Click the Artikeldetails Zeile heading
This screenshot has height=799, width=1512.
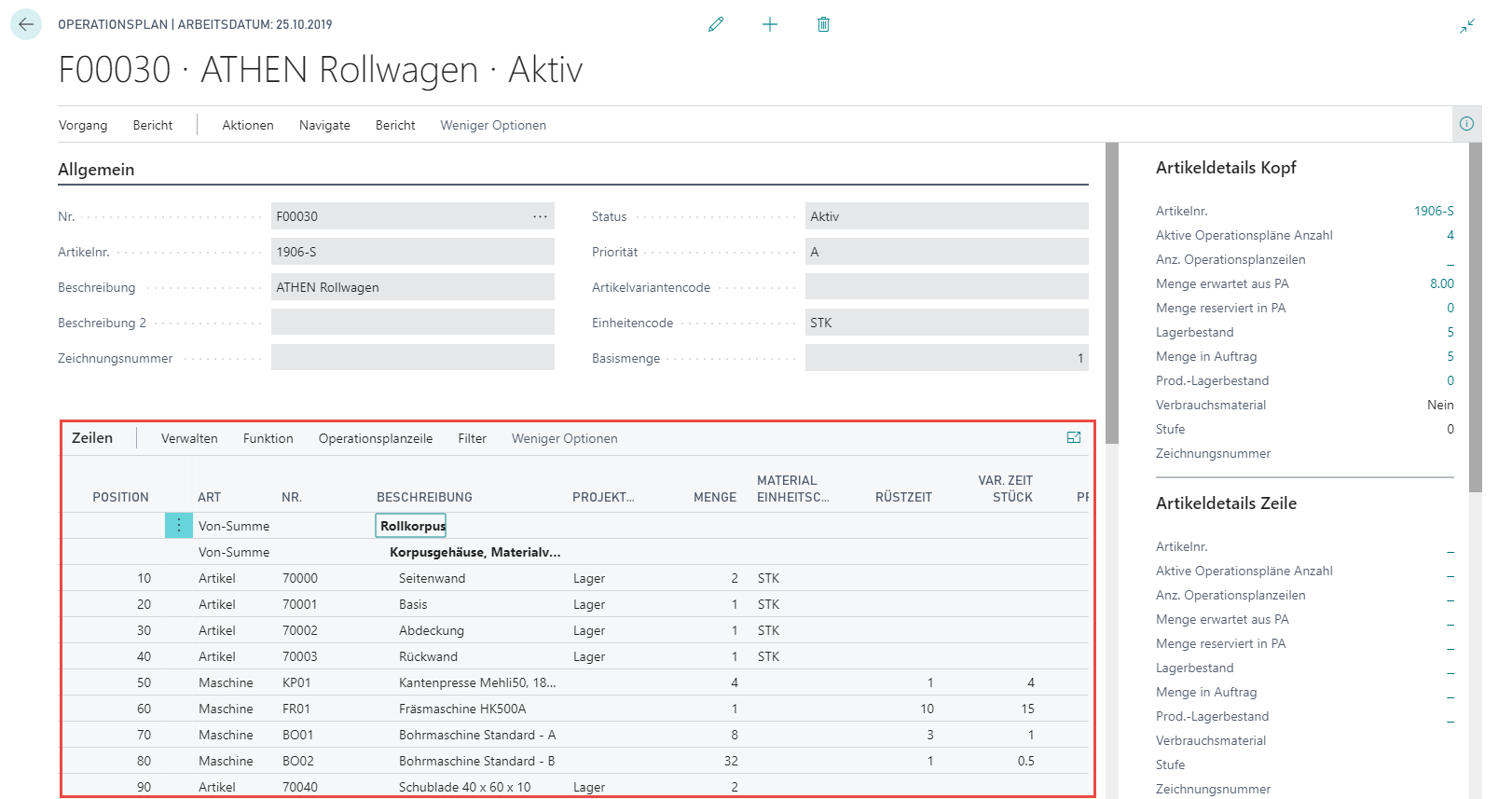coord(1226,503)
